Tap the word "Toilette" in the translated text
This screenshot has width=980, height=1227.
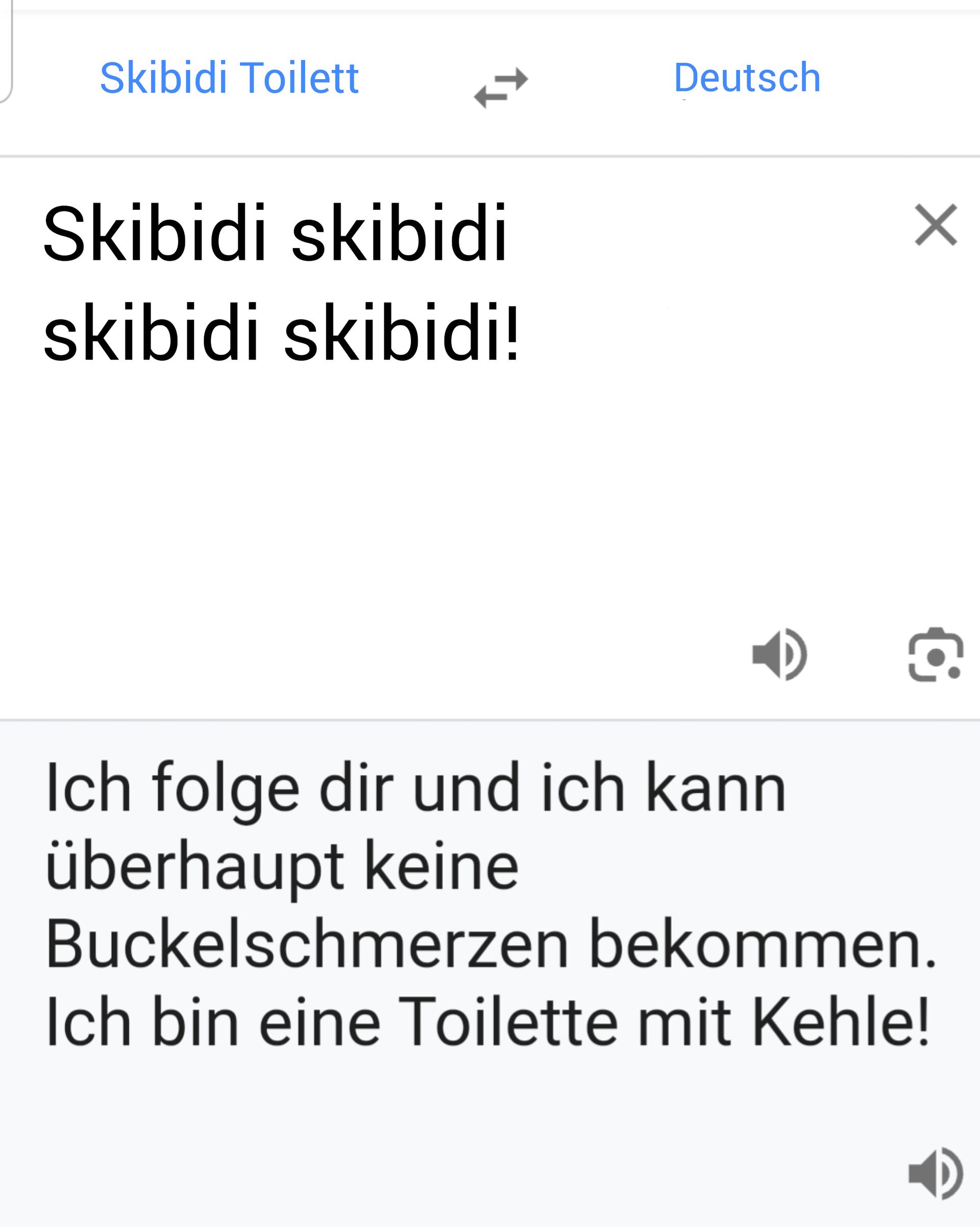click(x=508, y=1021)
